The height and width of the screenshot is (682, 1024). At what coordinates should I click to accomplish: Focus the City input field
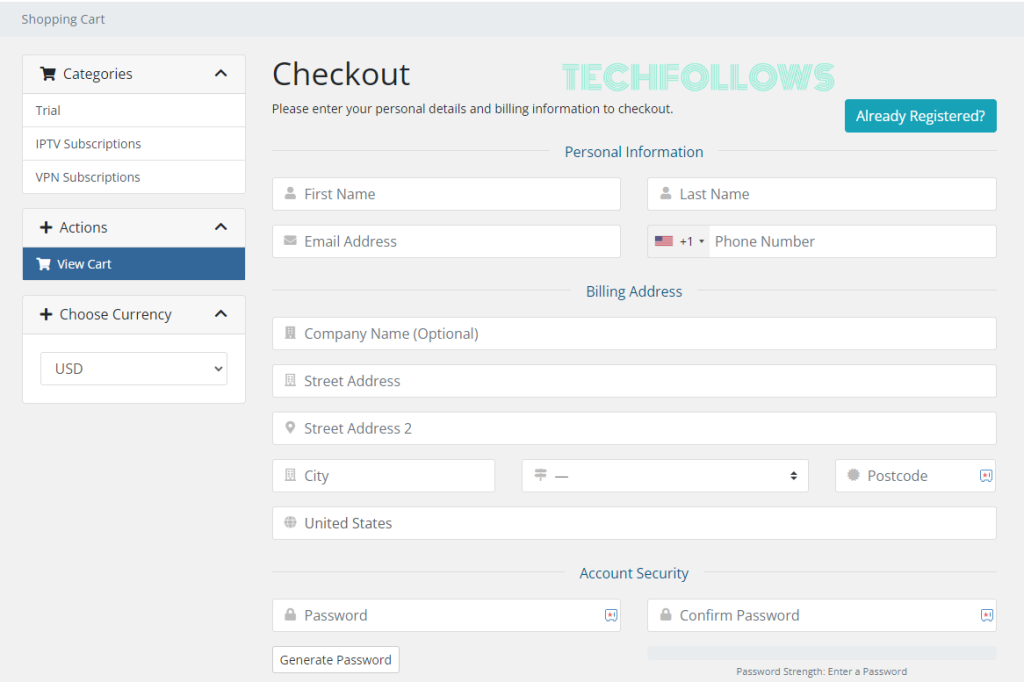pos(383,476)
